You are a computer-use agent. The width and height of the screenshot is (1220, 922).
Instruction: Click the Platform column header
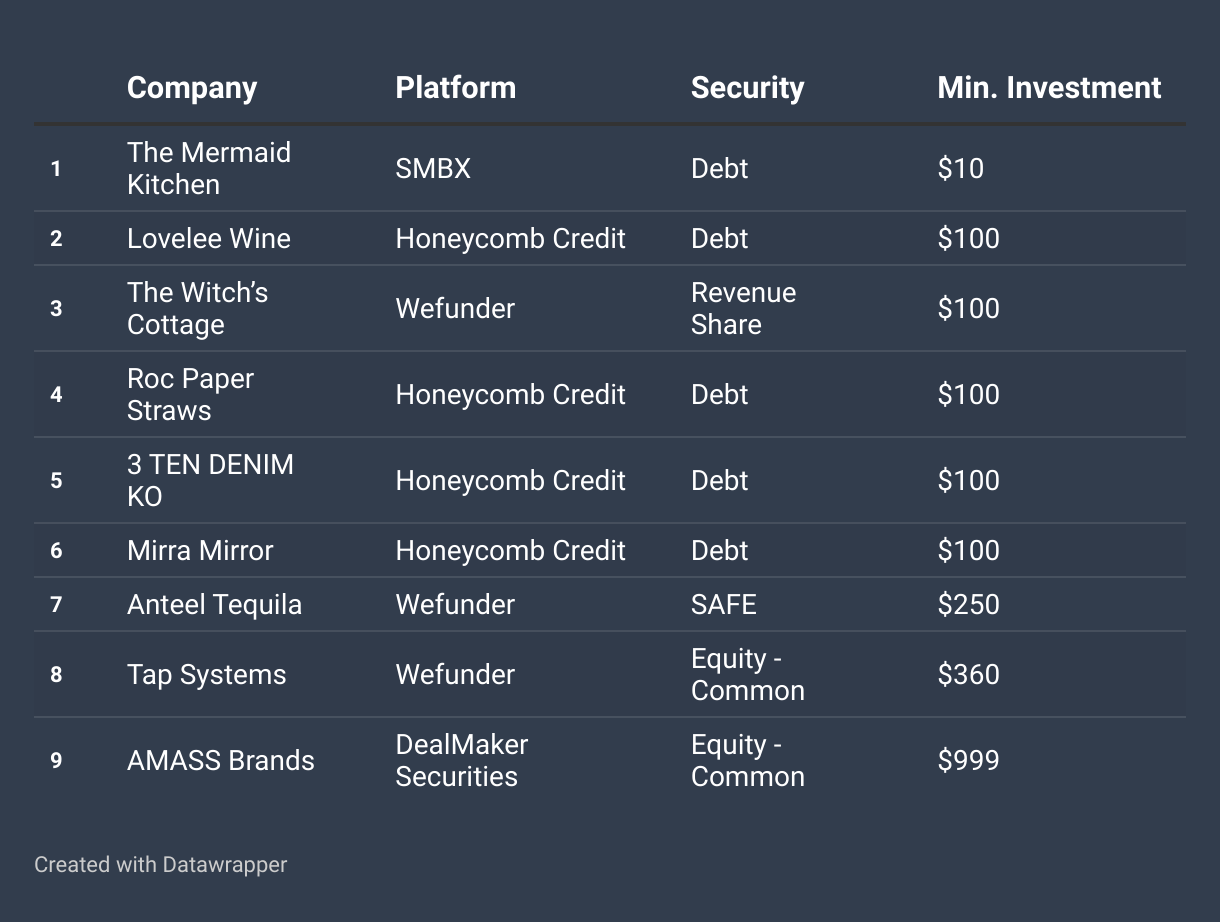(456, 88)
